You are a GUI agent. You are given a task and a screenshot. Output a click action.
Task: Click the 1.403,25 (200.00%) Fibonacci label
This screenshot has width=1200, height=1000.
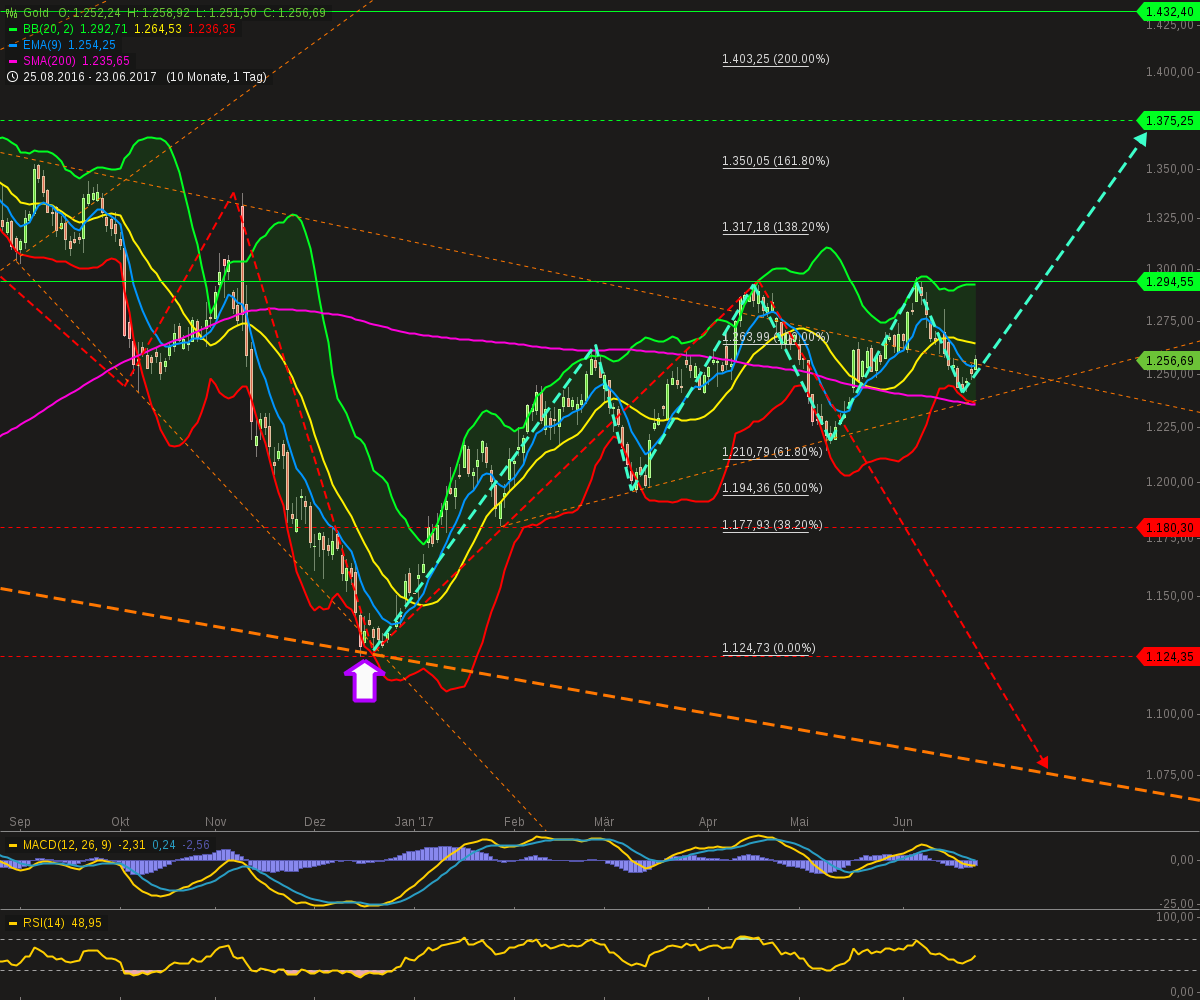[775, 59]
